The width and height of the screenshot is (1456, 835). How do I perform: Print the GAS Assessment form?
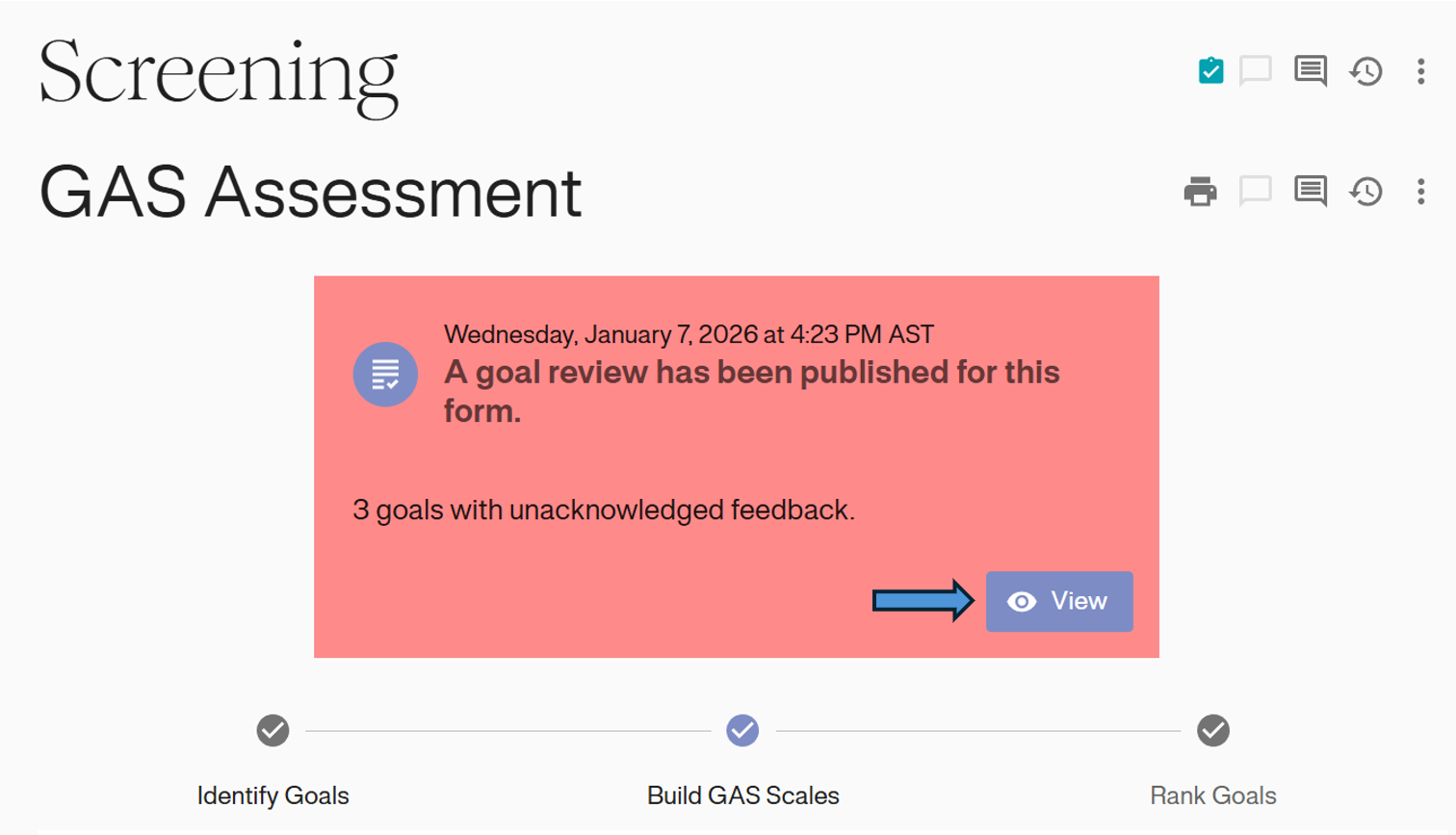point(1200,191)
